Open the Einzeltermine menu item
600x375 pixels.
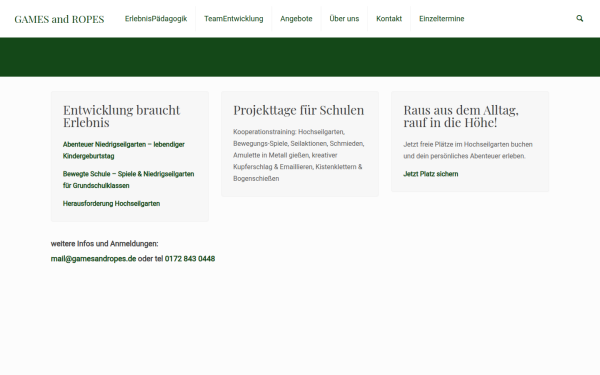[x=442, y=19]
